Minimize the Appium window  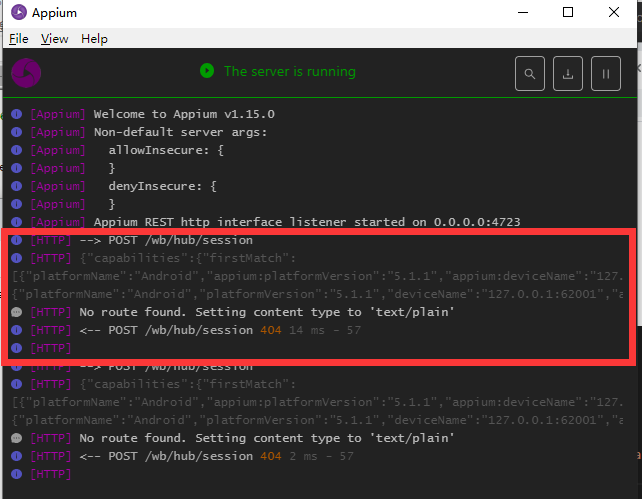pos(523,12)
